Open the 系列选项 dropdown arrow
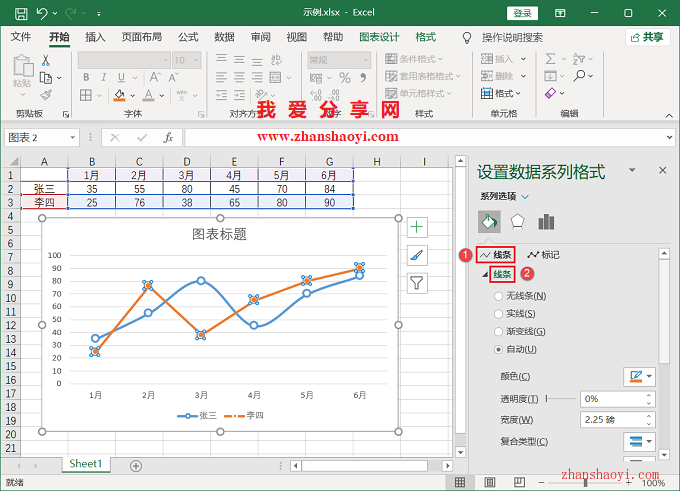Image resolution: width=680 pixels, height=491 pixels. [525, 196]
